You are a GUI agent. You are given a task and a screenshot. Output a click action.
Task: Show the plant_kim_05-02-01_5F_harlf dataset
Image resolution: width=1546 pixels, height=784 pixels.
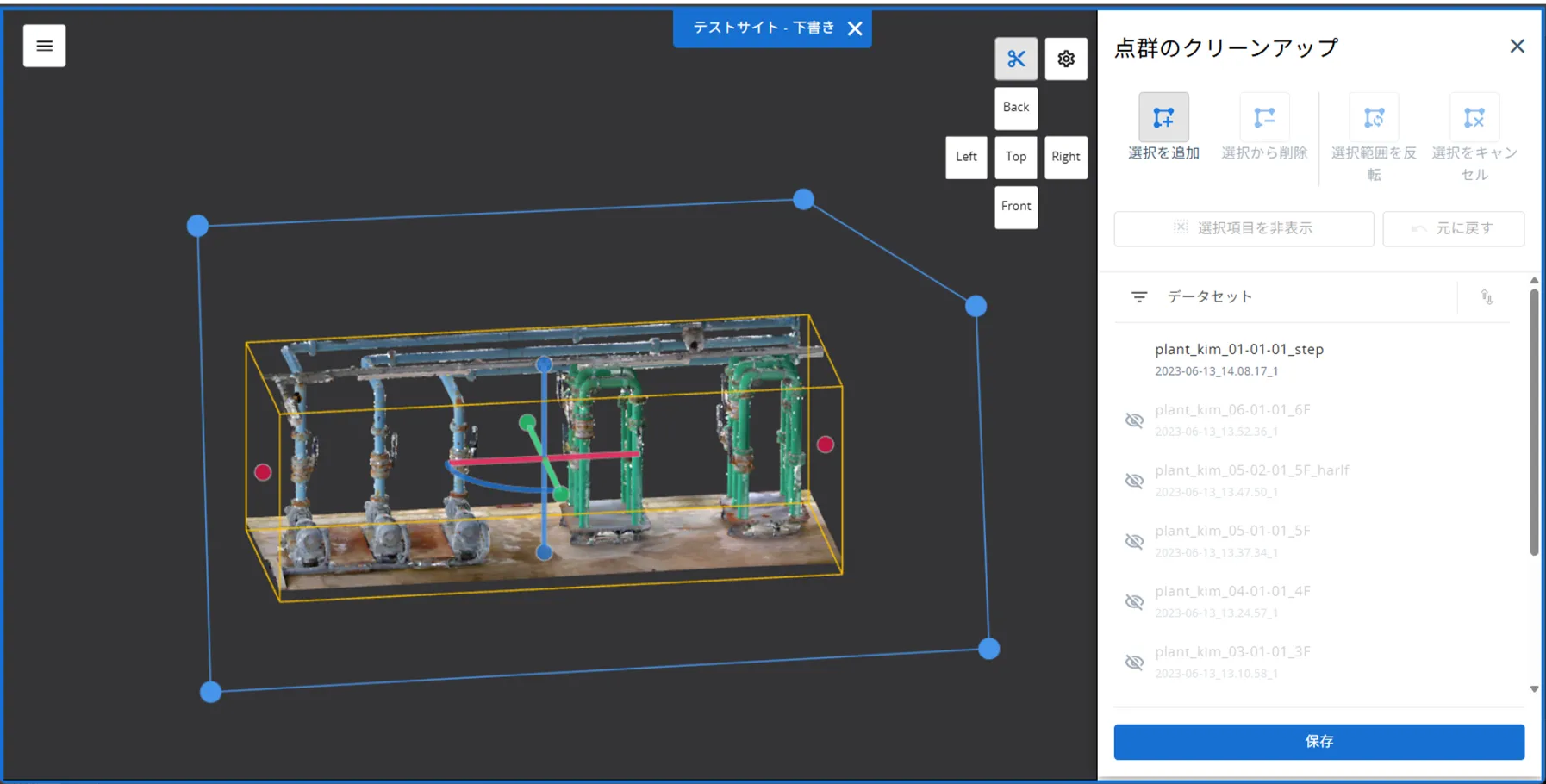[x=1134, y=481]
